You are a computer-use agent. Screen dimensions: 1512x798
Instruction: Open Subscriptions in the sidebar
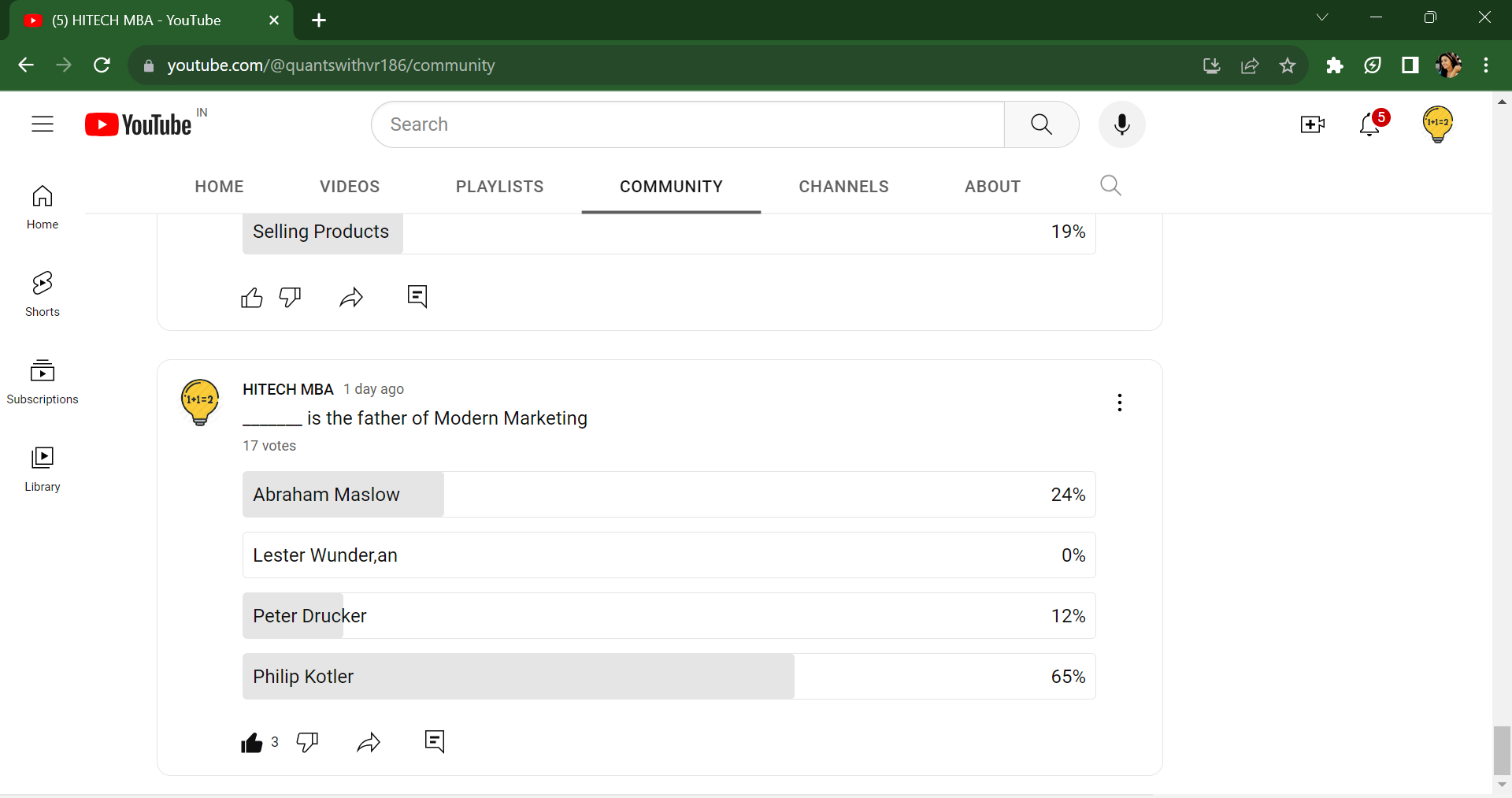pyautogui.click(x=43, y=382)
